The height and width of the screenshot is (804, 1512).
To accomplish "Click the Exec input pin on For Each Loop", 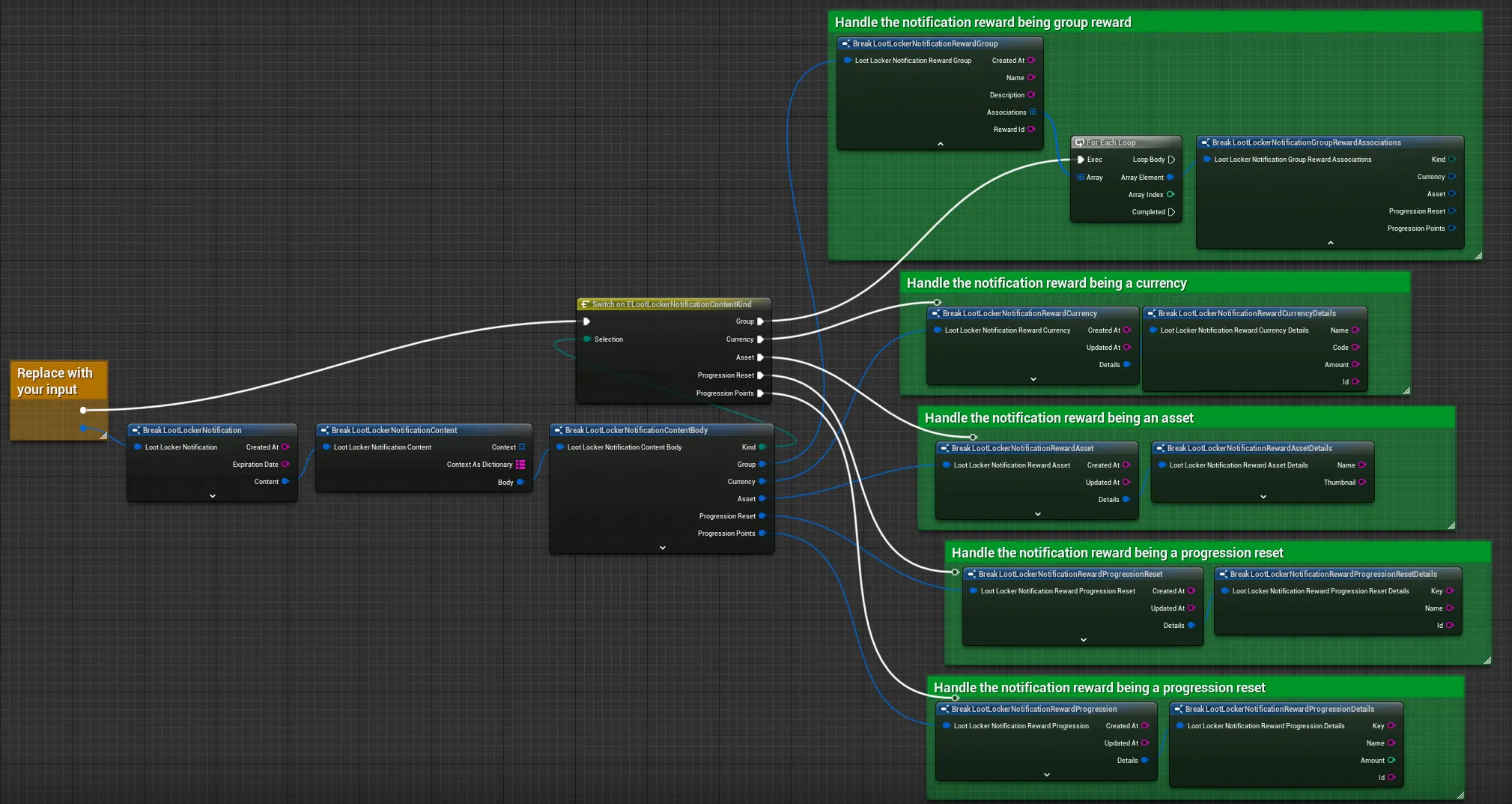I will click(1081, 160).
